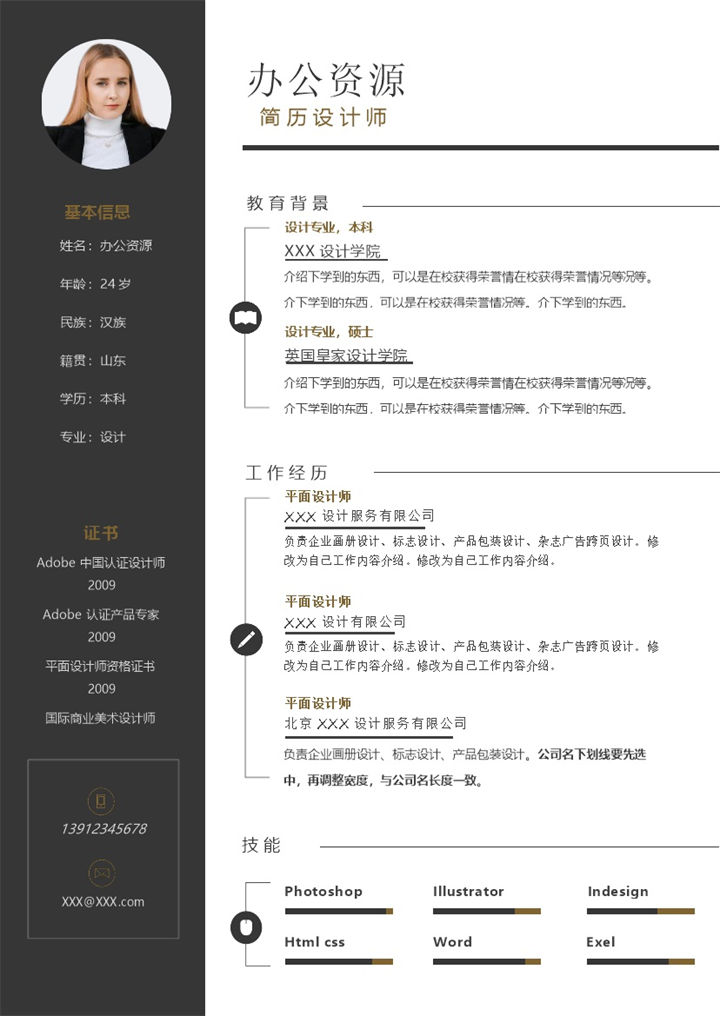The height and width of the screenshot is (1016, 720).
Task: Select the text 专业：设计
Action: (93, 437)
